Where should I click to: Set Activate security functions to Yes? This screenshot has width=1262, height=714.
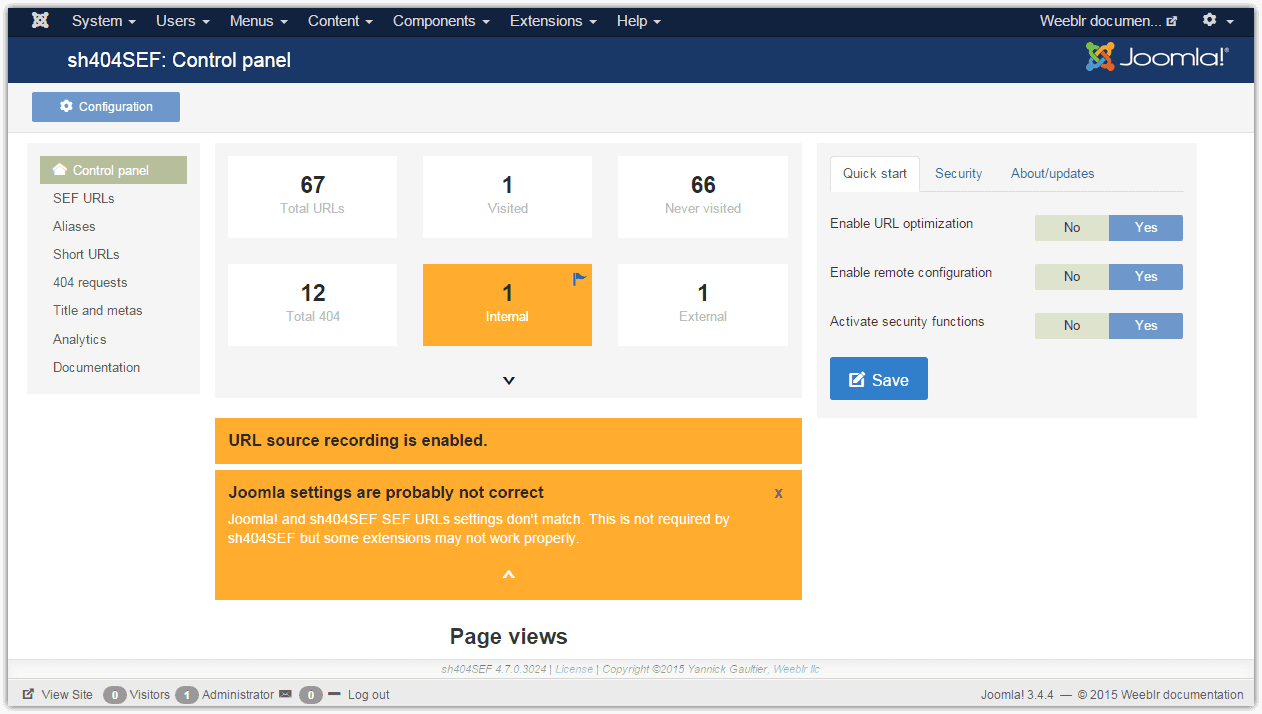(x=1146, y=326)
